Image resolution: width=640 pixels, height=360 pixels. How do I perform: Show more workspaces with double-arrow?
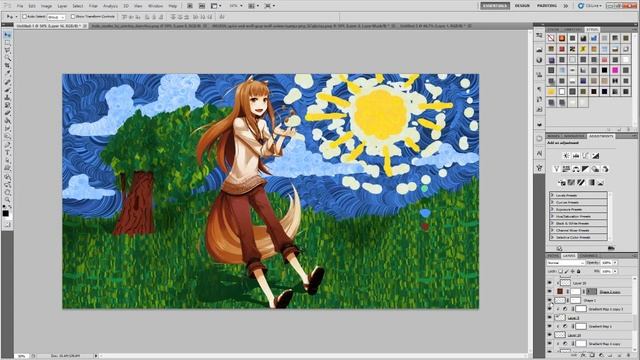(x=566, y=6)
